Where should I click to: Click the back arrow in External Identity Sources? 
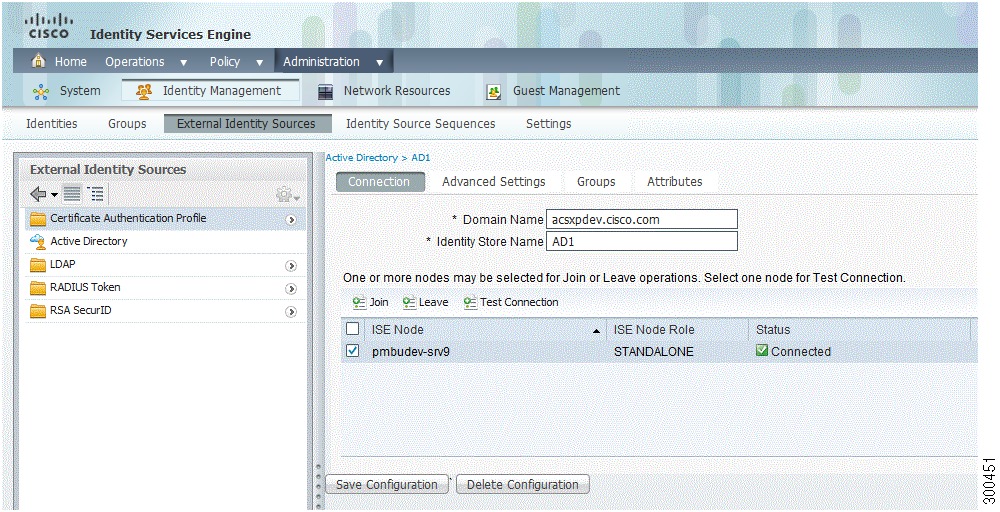pos(38,194)
